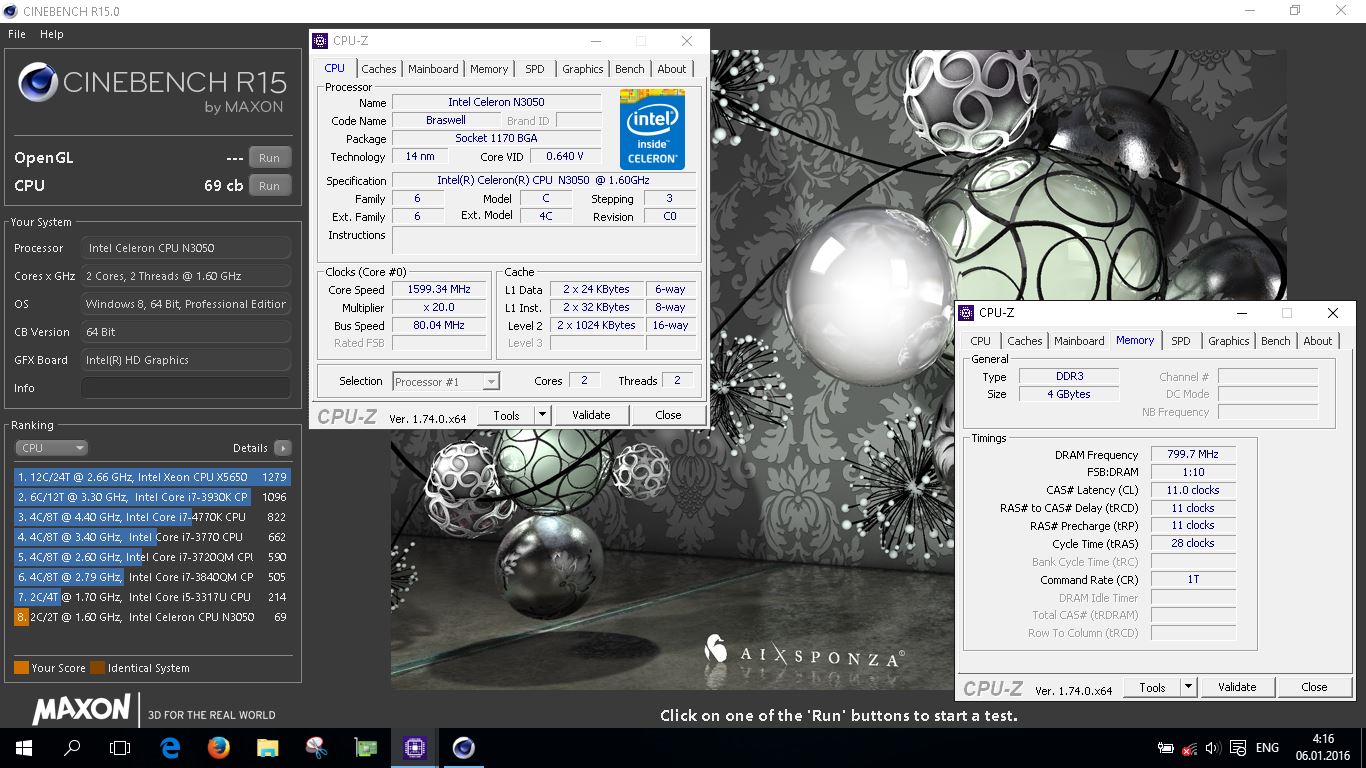
Task: Expand Tools dropdown arrow in CPU-Z CPU window
Action: 542,415
